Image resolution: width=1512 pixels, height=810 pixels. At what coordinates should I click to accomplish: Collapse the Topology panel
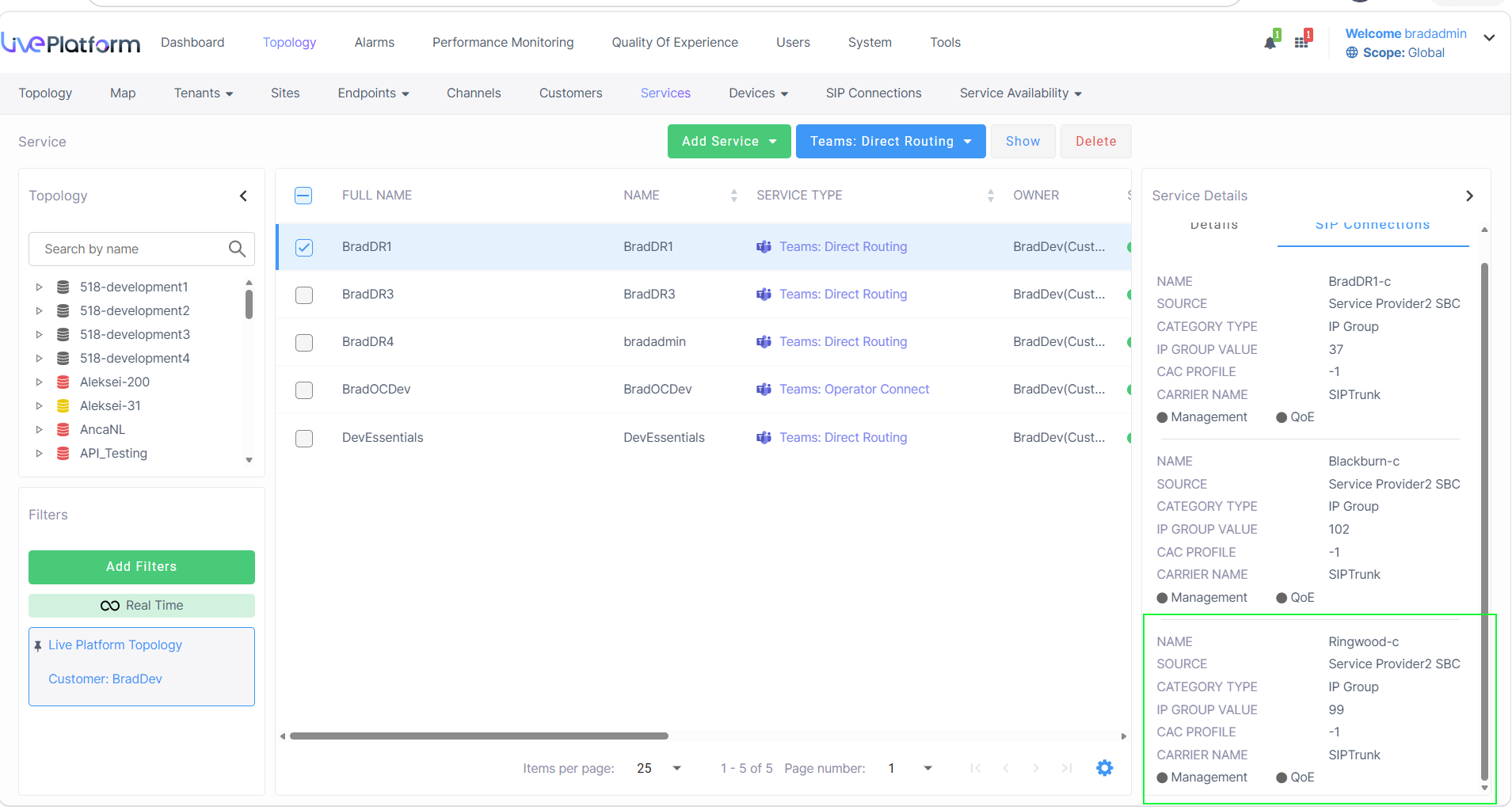coord(243,196)
